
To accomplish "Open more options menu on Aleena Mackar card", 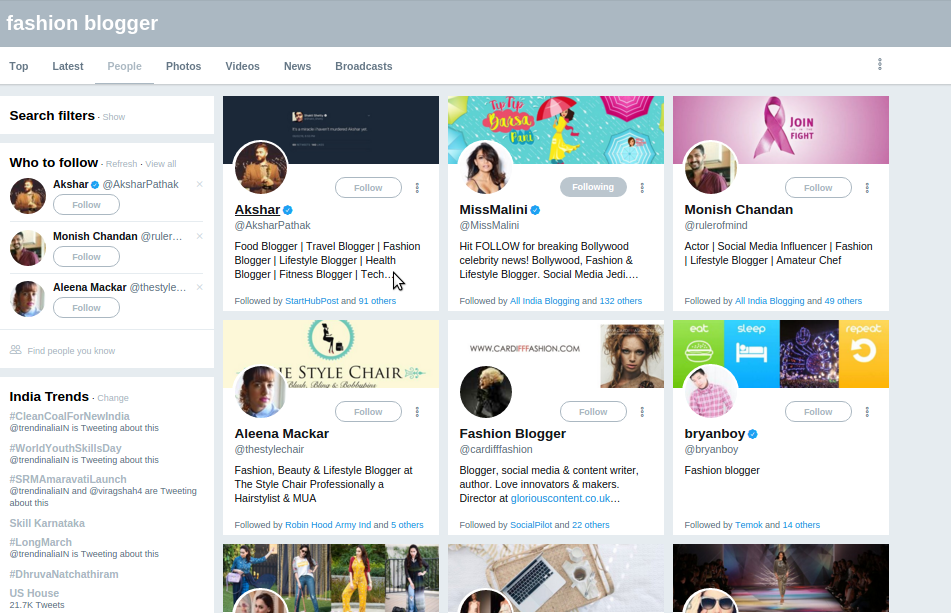I will [417, 412].
